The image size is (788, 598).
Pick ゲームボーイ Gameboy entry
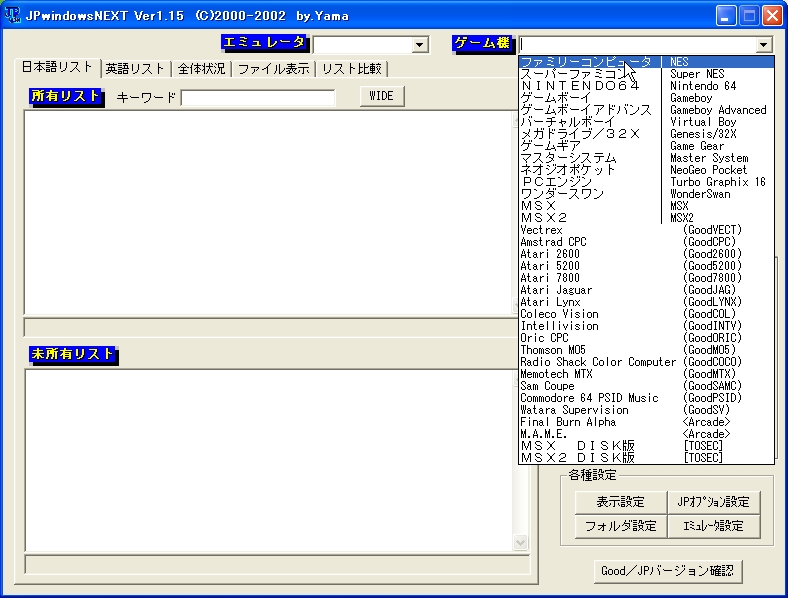[x=646, y=98]
